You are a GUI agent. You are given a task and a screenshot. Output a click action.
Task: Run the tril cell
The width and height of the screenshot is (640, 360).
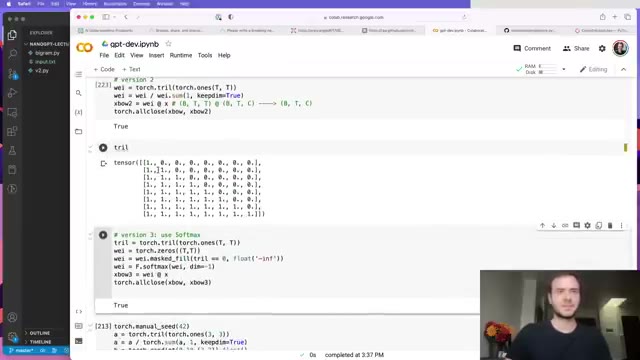coord(103,148)
